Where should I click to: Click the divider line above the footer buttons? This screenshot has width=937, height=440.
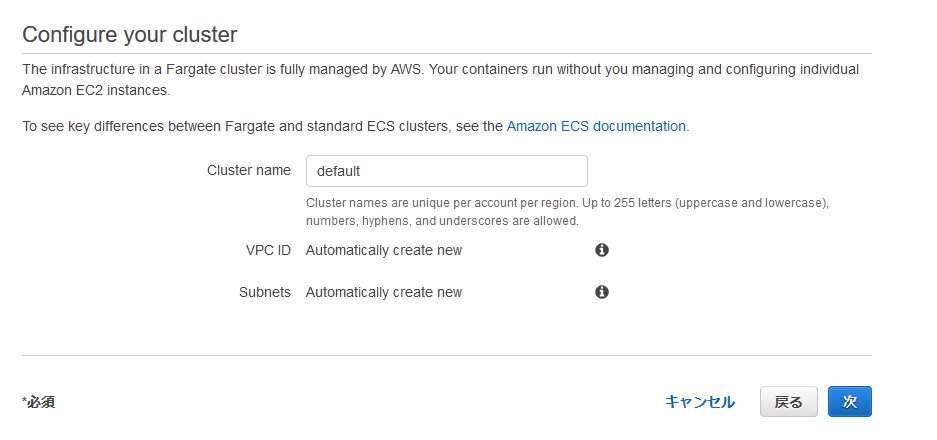coord(447,355)
